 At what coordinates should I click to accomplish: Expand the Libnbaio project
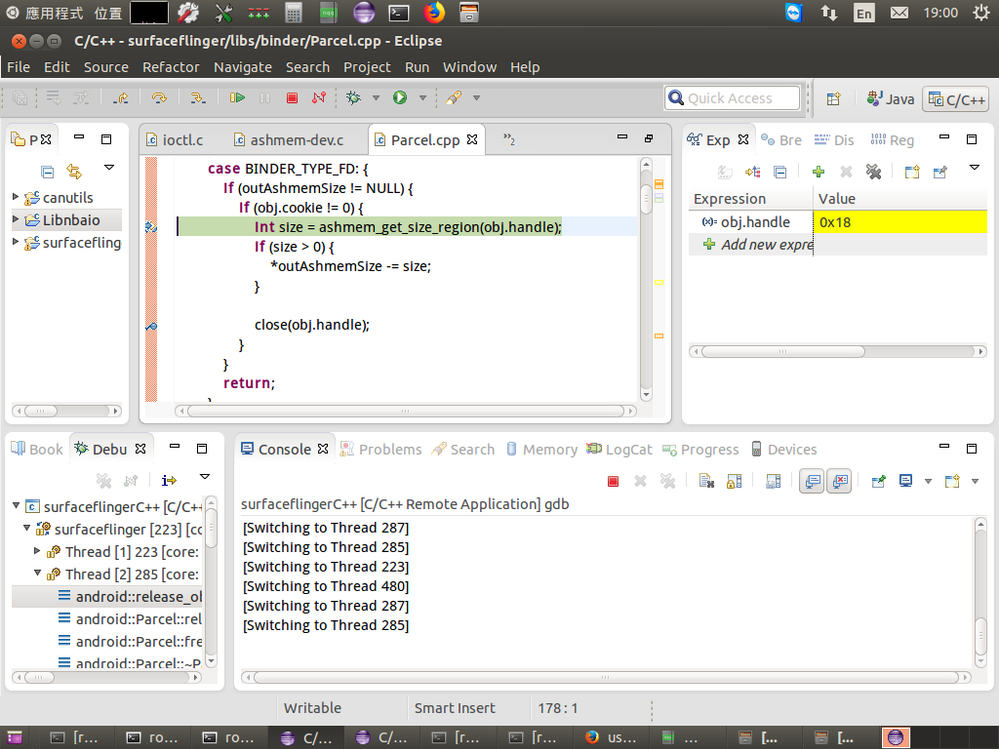point(16,219)
